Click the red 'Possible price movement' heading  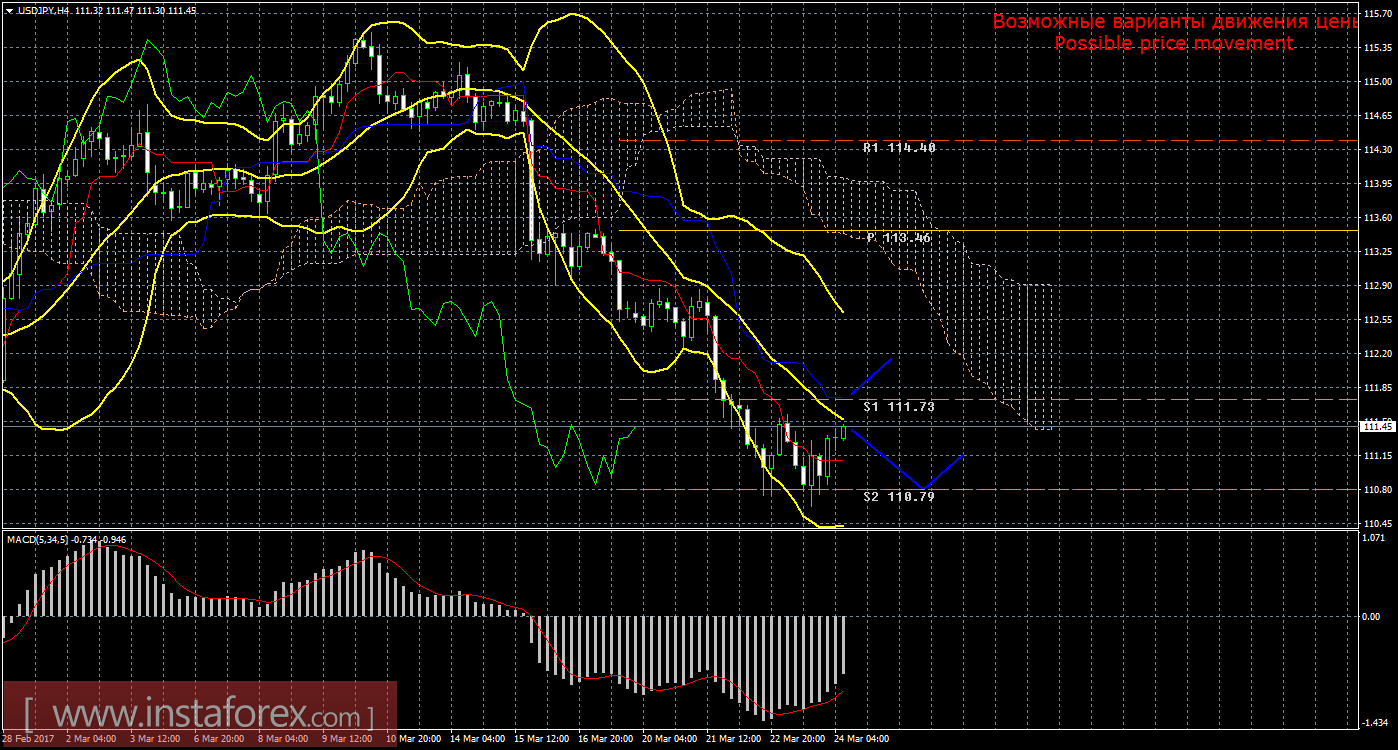coord(1173,44)
